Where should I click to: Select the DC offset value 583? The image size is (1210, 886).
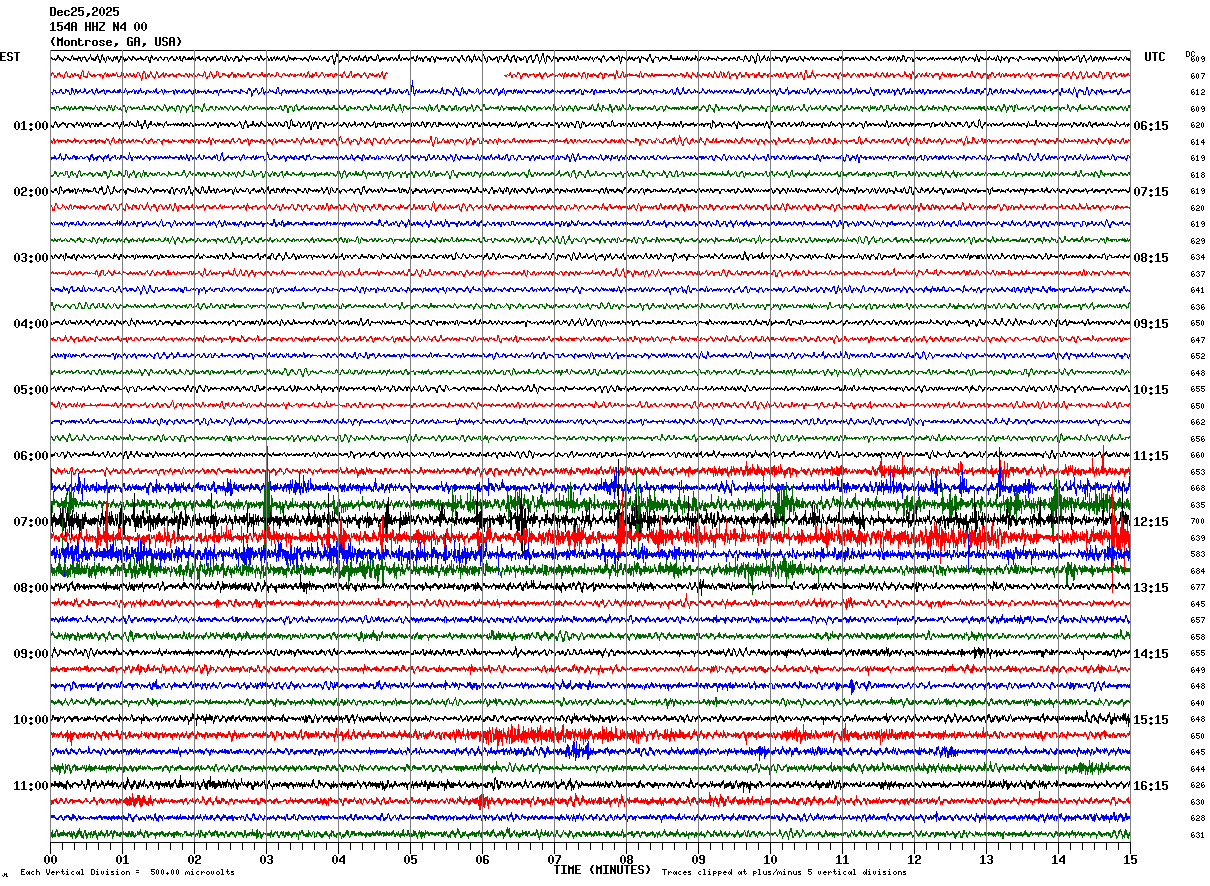pyautogui.click(x=1197, y=555)
